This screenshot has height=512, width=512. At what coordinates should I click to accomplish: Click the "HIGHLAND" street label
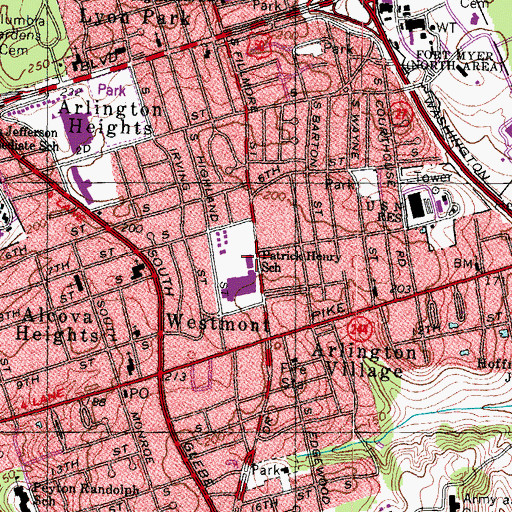click(x=207, y=188)
